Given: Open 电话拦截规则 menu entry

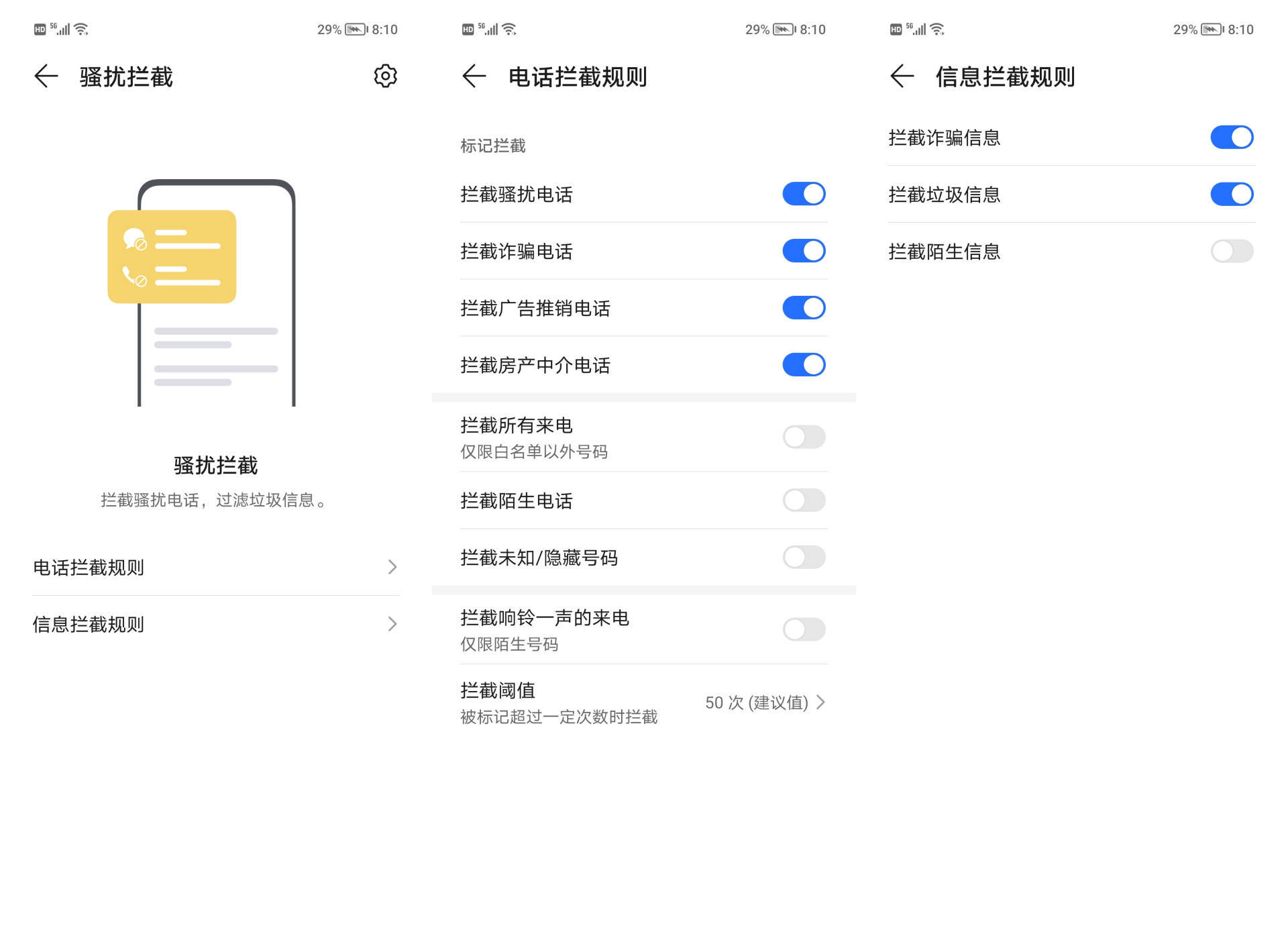Looking at the screenshot, I should click(x=89, y=568).
